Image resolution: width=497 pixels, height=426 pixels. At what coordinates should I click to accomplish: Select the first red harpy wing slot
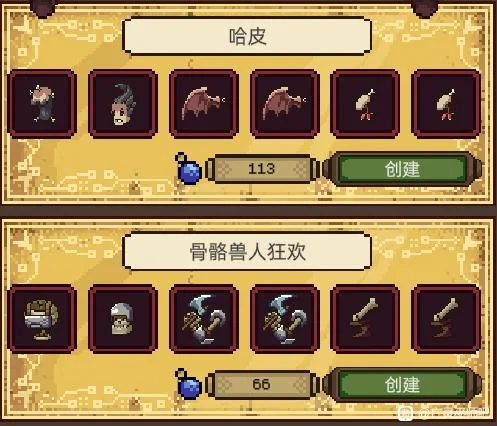[x=204, y=104]
